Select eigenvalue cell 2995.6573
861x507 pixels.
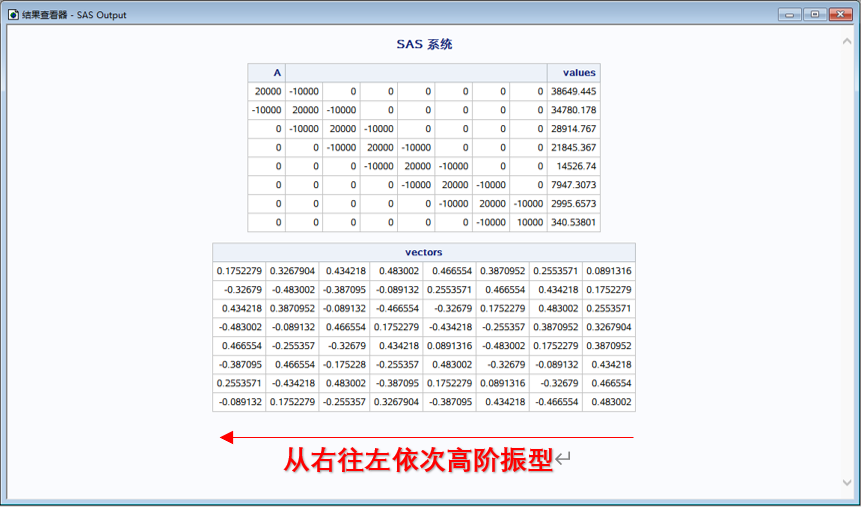pyautogui.click(x=573, y=203)
